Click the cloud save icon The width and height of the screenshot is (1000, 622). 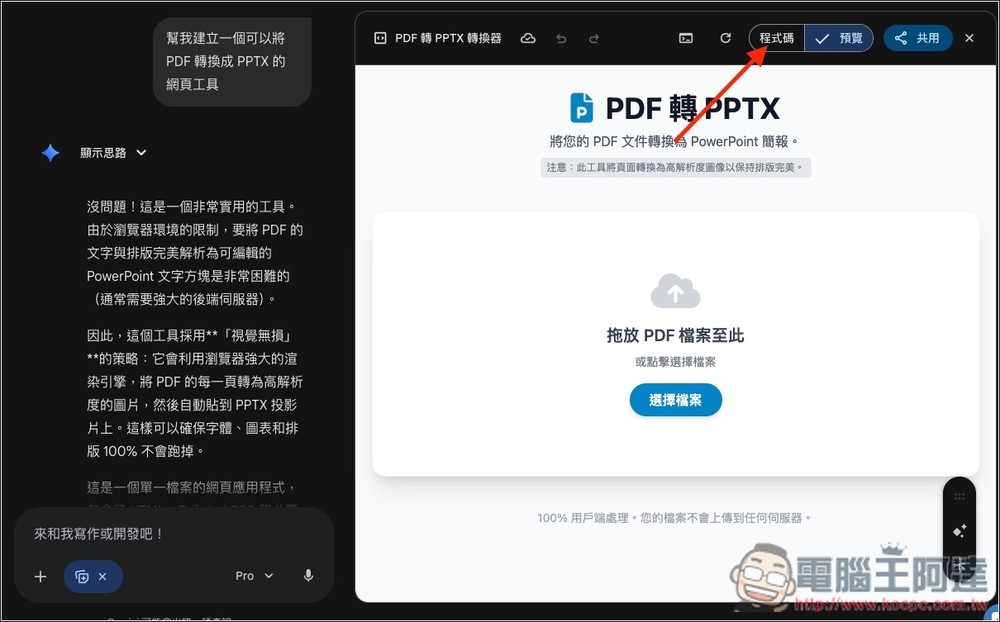pos(528,38)
